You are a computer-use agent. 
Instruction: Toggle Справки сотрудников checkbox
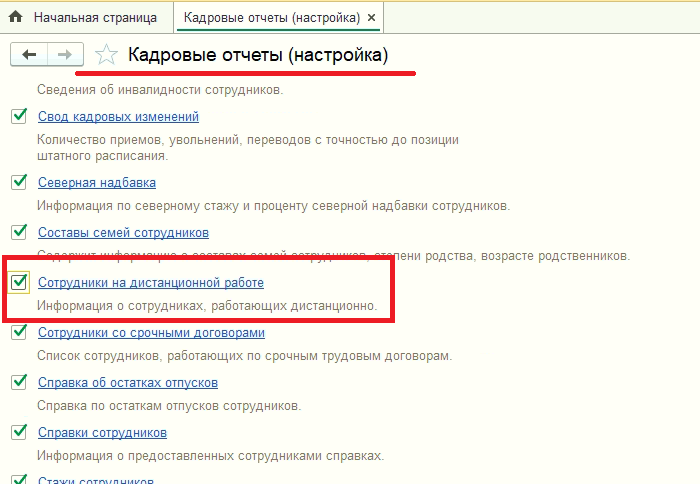(19, 432)
